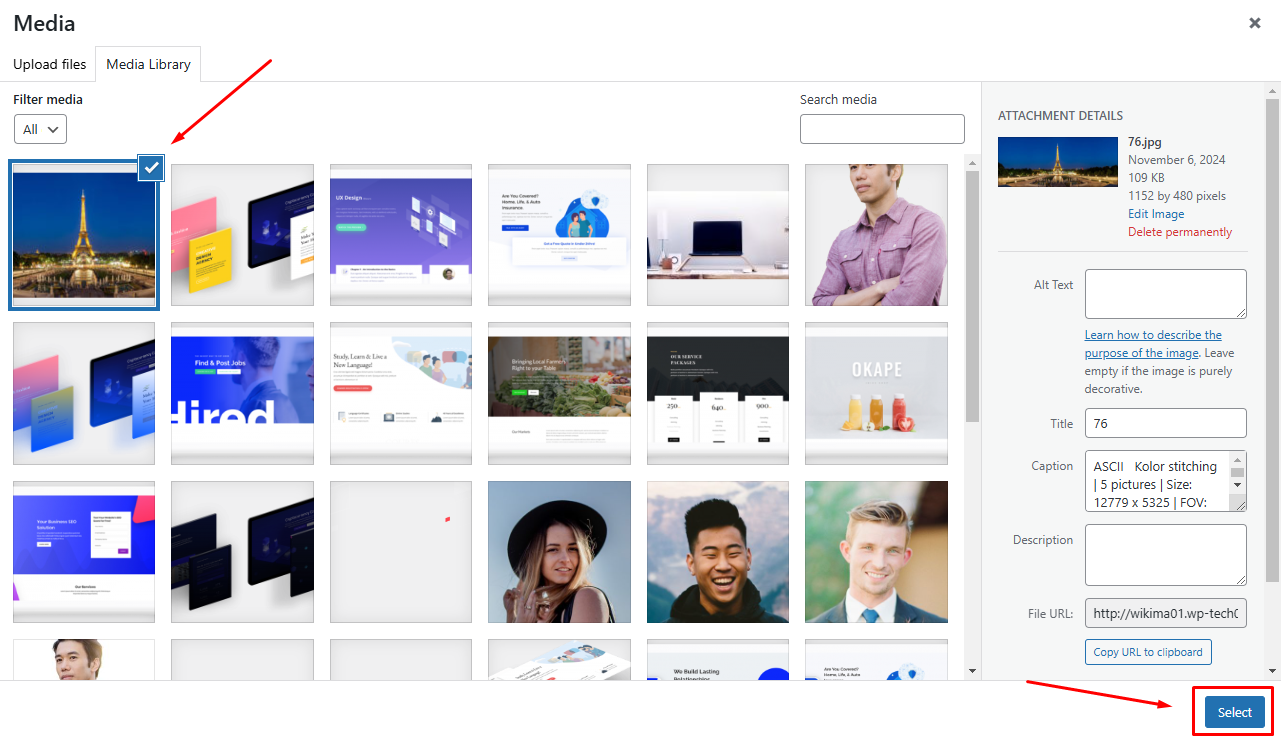This screenshot has height=741, width=1281.
Task: Open the Filter media 'All' dropdown
Action: click(x=41, y=129)
